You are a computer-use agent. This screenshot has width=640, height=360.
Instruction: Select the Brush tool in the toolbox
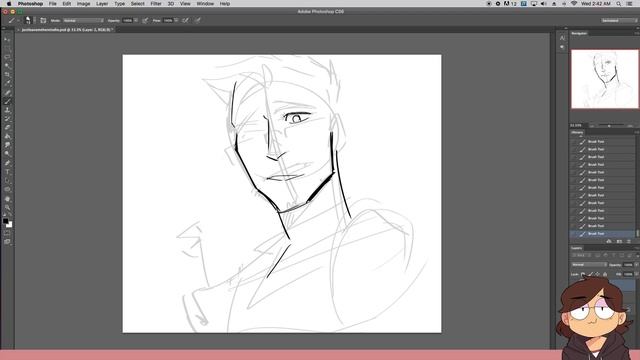[x=7, y=101]
